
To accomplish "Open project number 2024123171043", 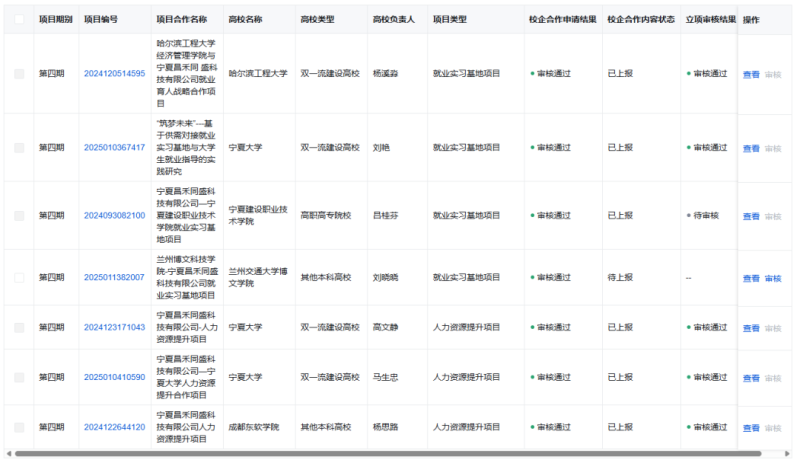I will (x=114, y=328).
